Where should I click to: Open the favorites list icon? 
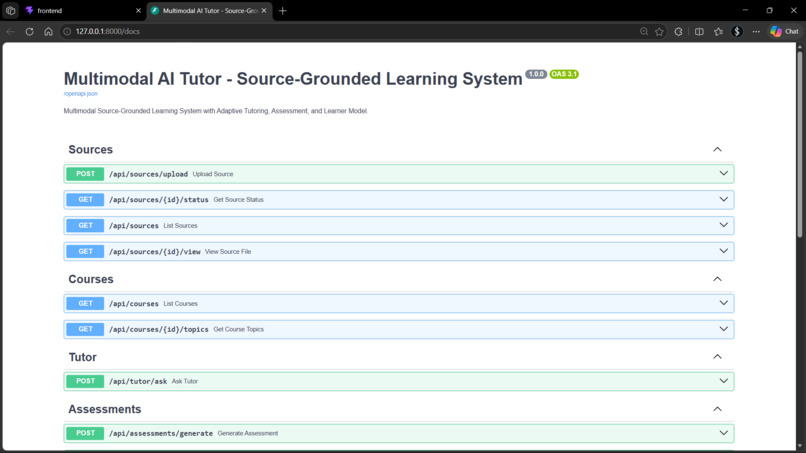coord(718,31)
